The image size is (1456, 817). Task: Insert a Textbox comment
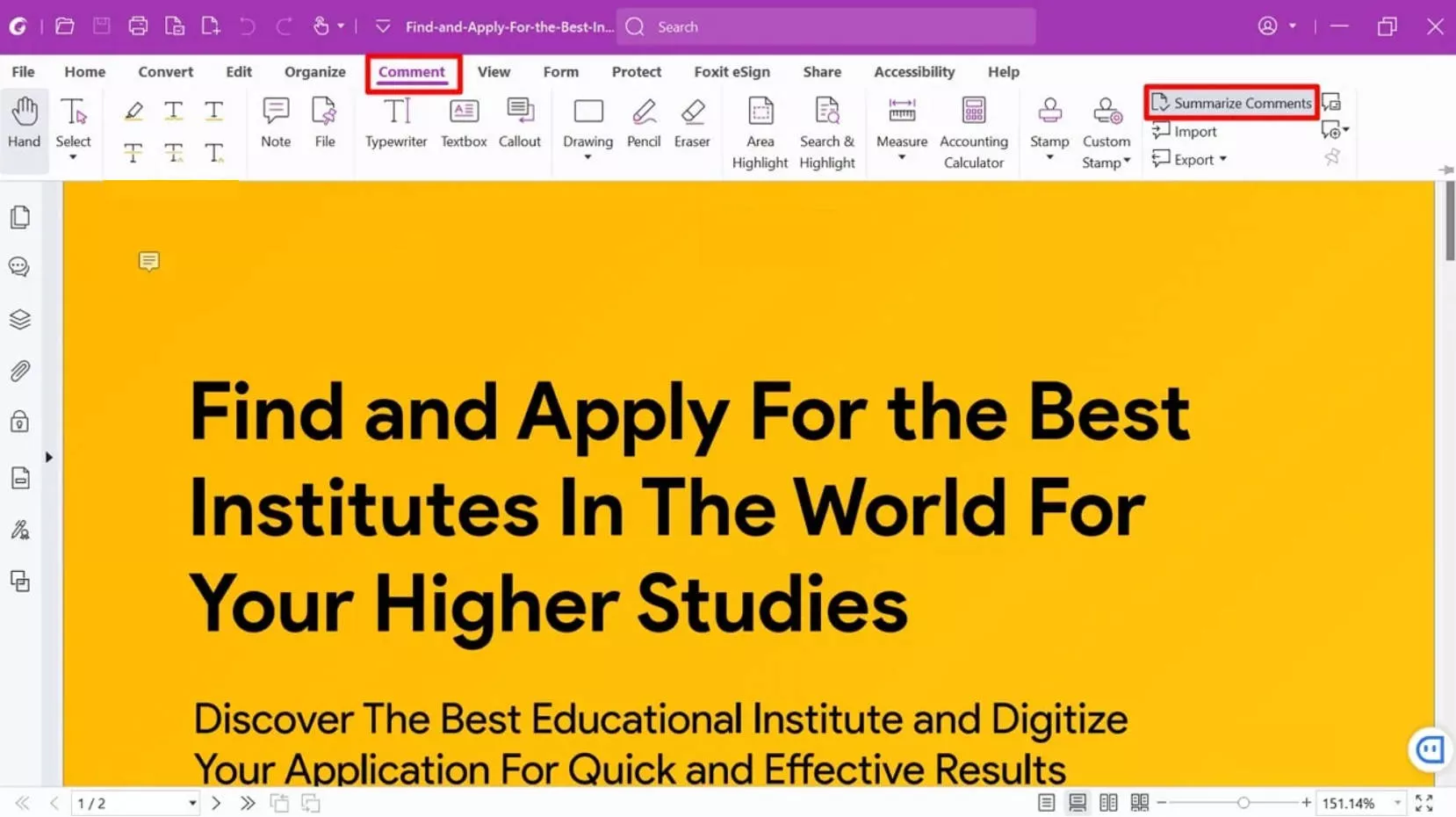pos(464,123)
